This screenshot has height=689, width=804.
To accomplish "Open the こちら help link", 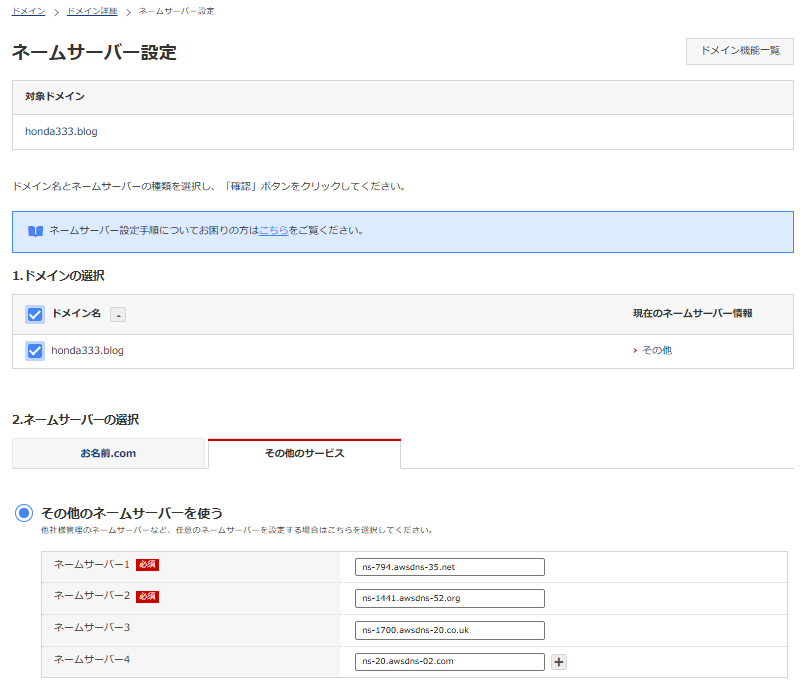I will [274, 231].
